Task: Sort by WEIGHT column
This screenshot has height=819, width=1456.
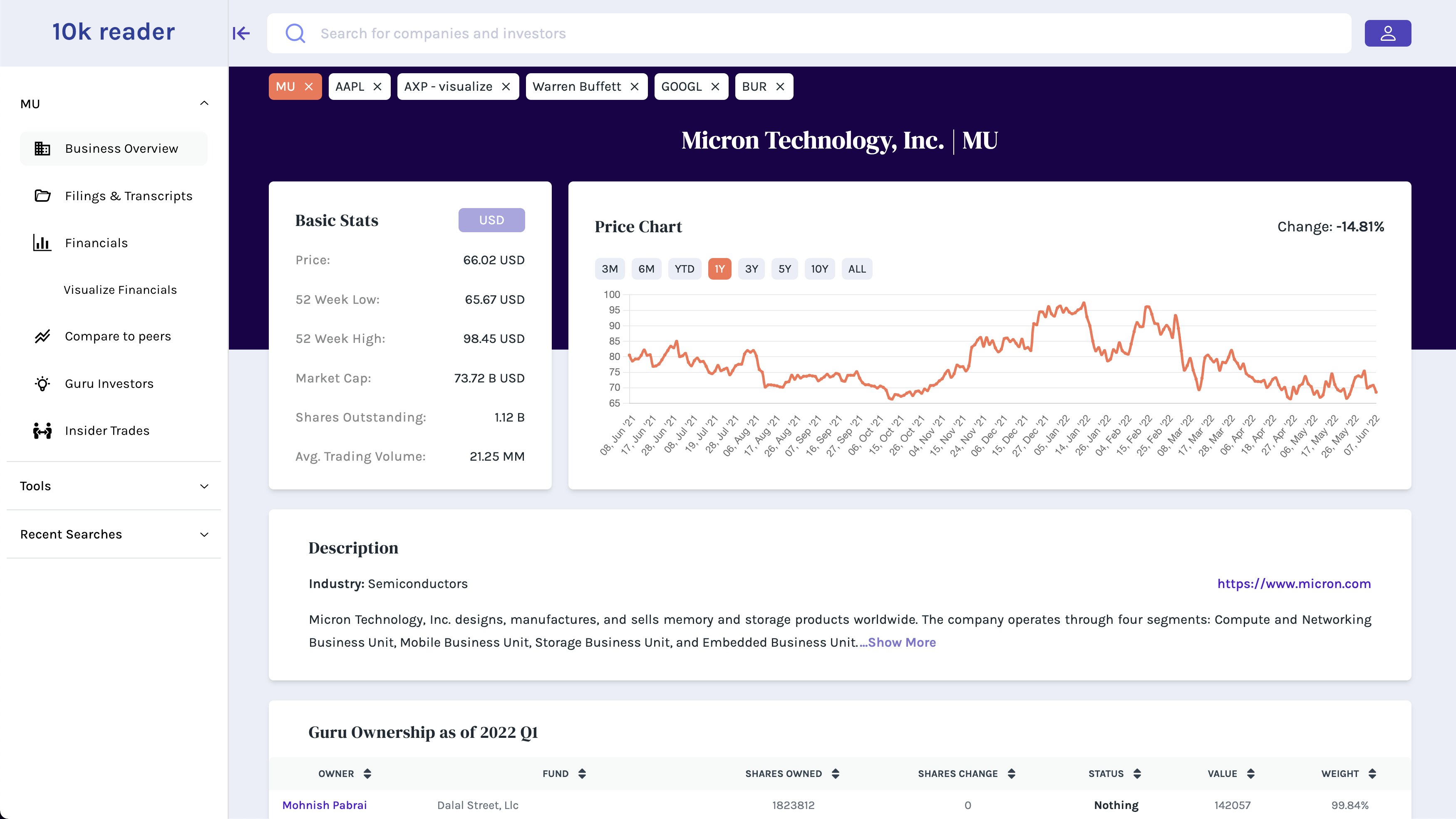Action: (1372, 774)
